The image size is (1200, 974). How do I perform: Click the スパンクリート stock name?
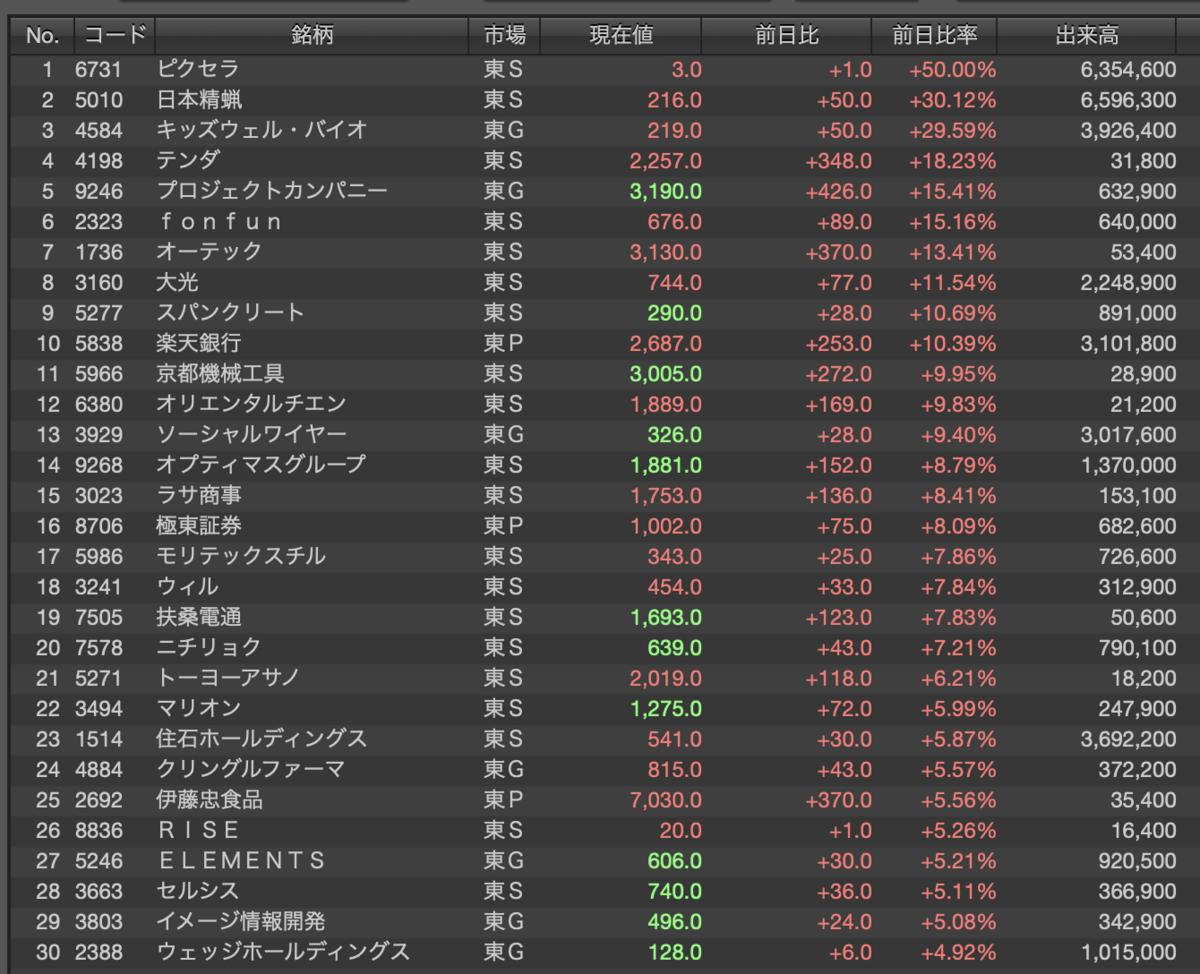coord(230,313)
